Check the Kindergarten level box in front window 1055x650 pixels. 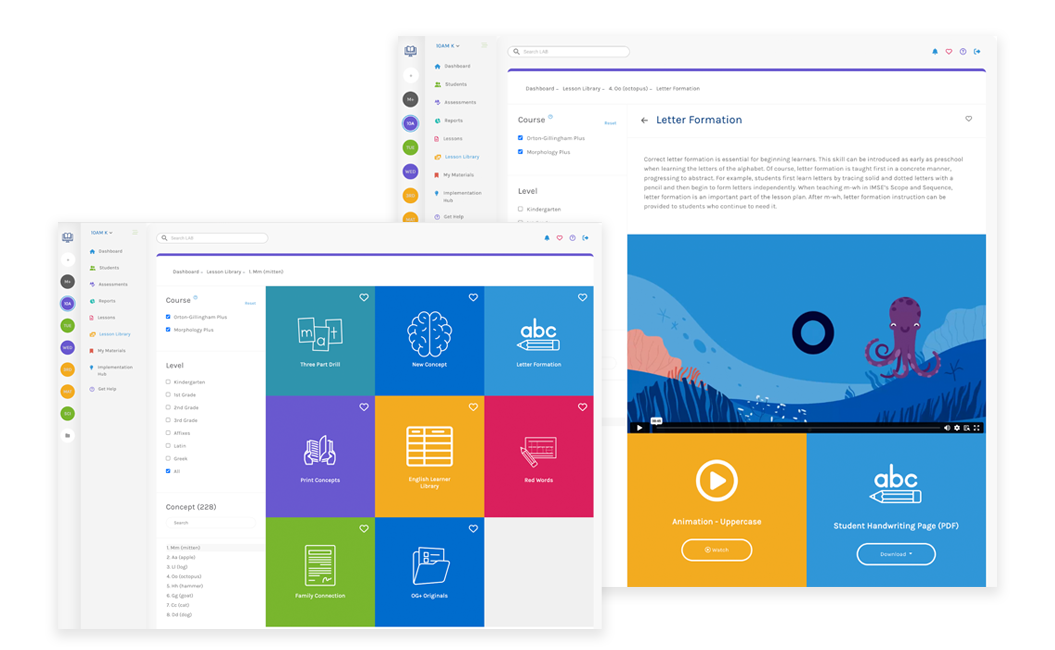point(168,382)
